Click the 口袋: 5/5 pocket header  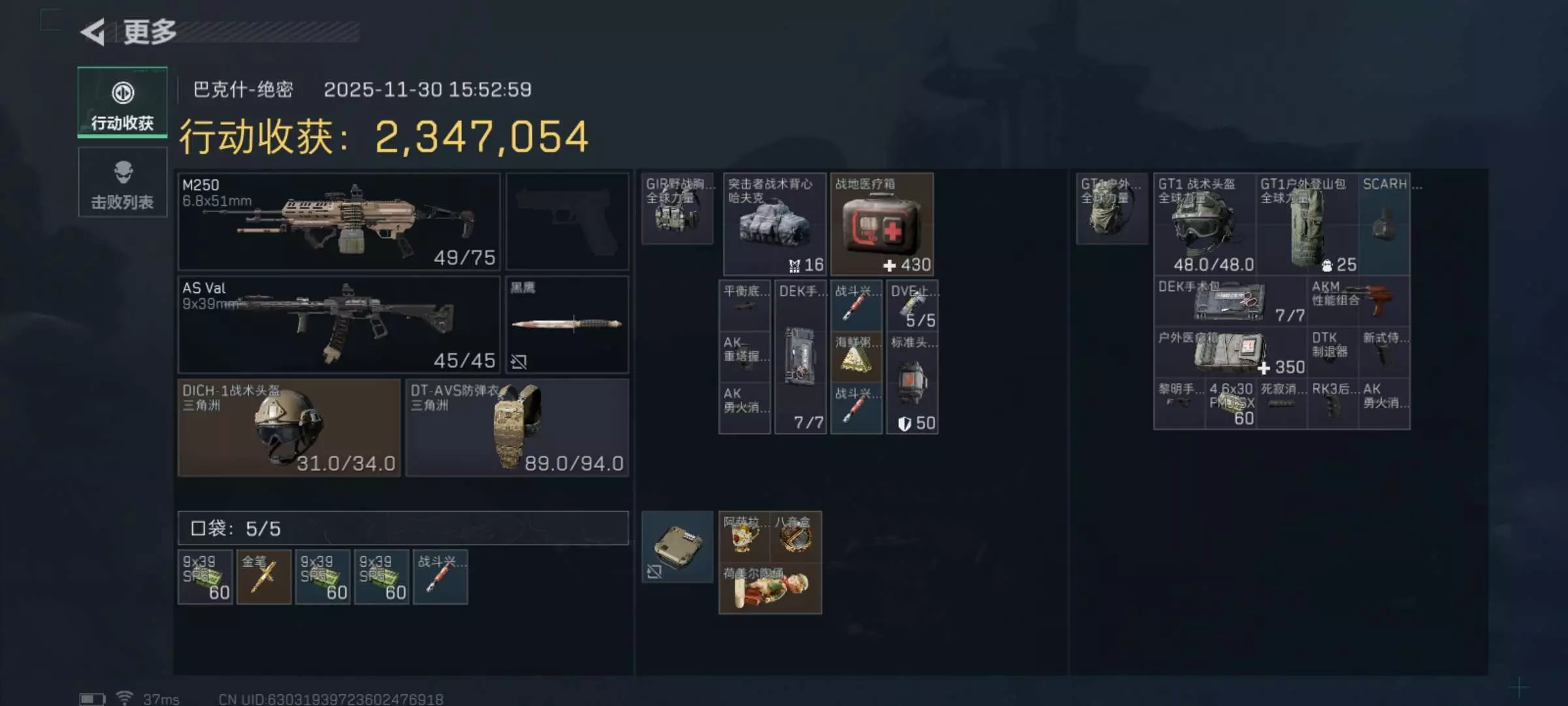[403, 528]
